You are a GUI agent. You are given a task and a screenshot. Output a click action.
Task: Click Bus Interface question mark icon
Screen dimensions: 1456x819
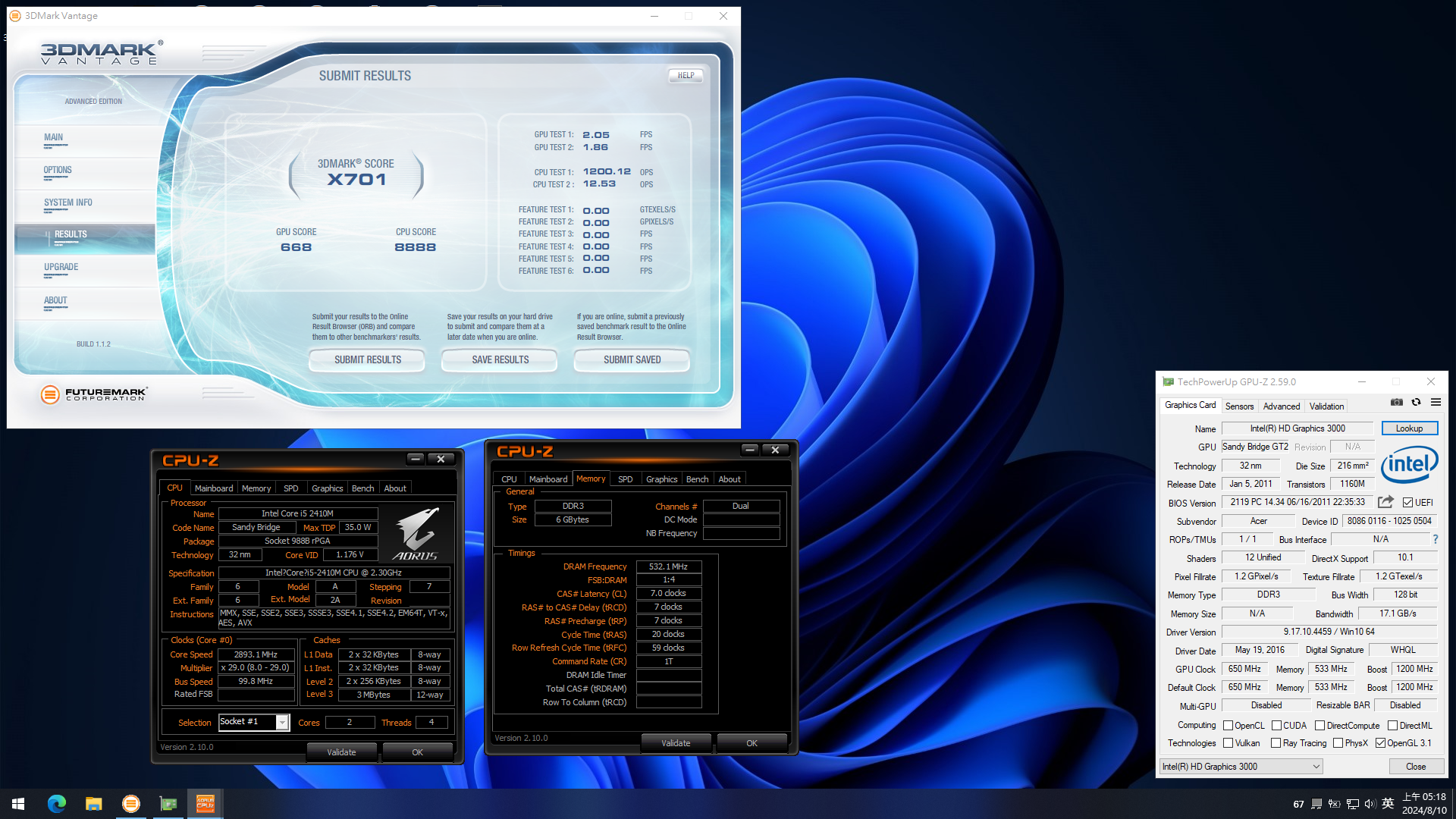pyautogui.click(x=1435, y=539)
